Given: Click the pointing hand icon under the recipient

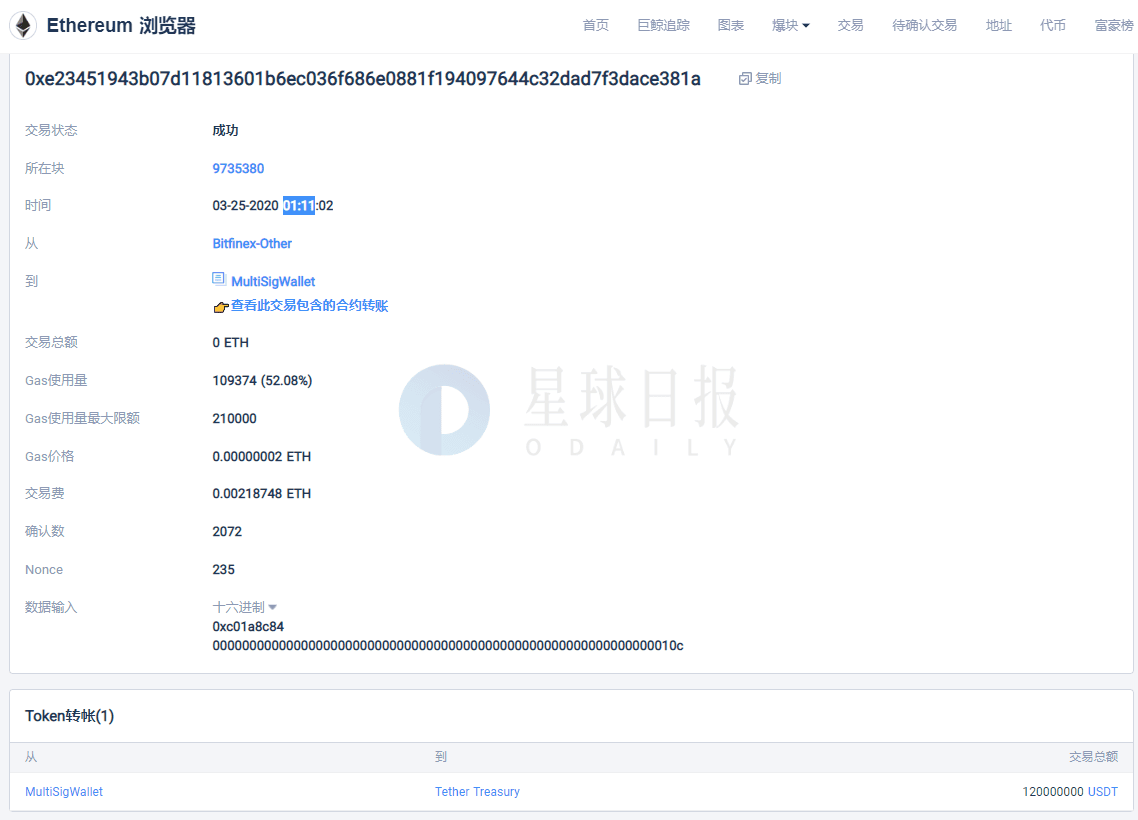Looking at the screenshot, I should [x=221, y=307].
